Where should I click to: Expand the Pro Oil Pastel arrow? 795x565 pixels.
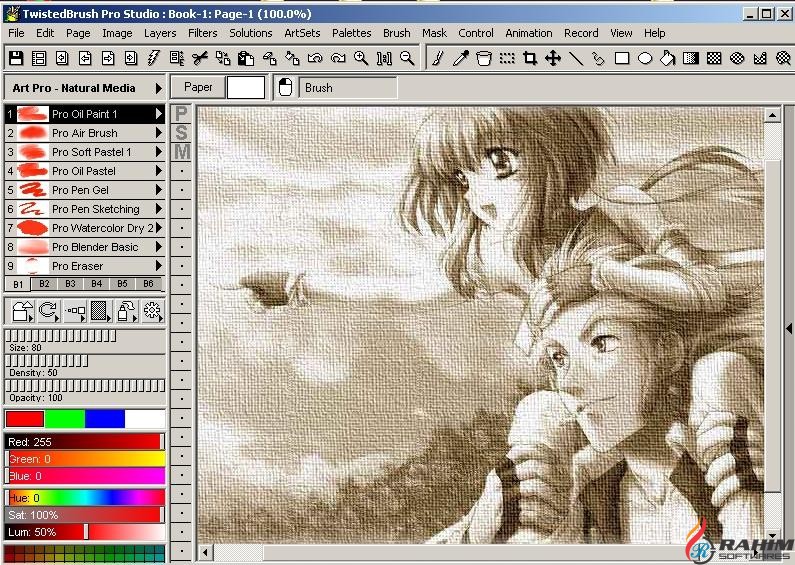click(159, 171)
